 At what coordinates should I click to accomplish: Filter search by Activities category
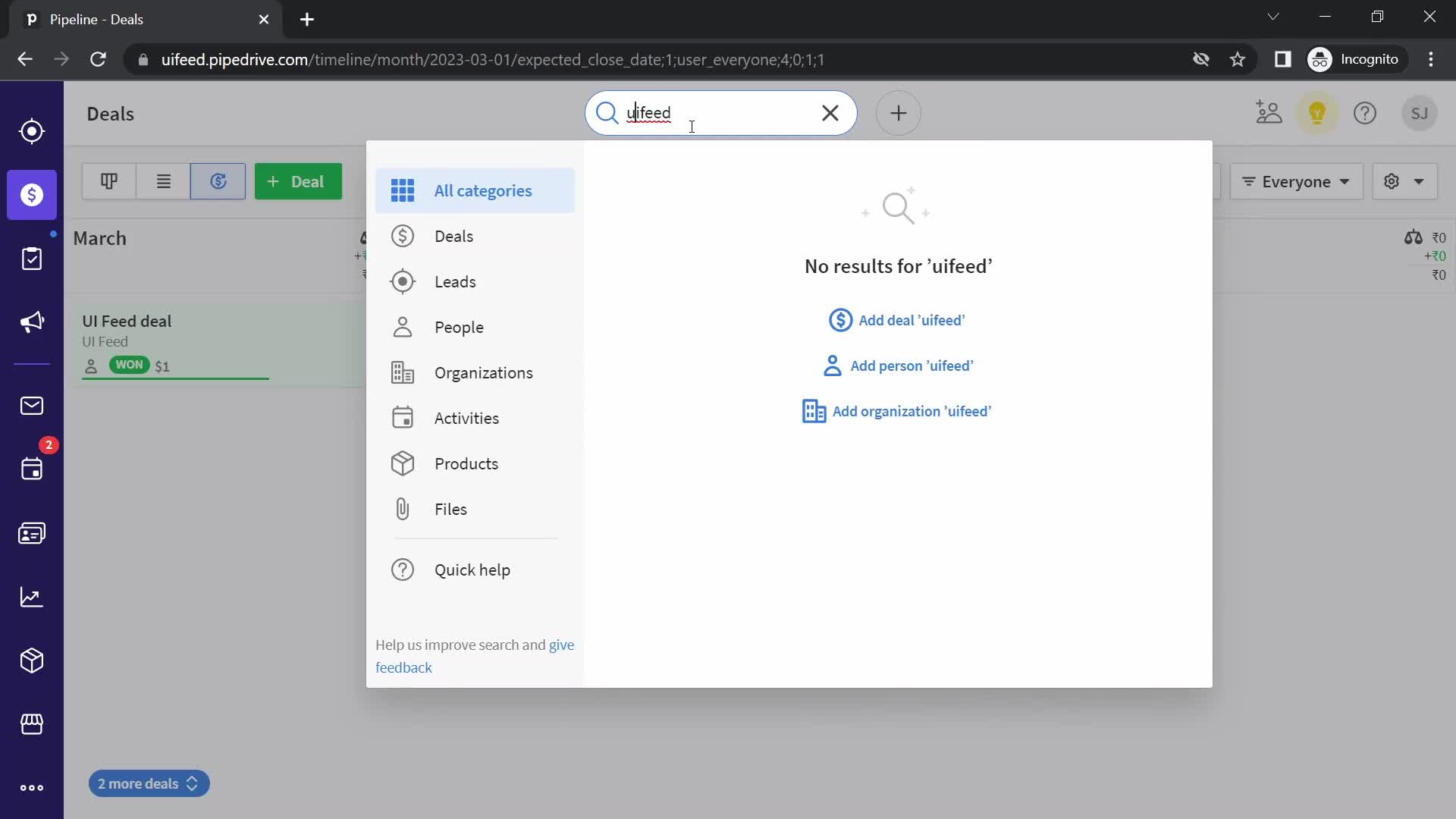pyautogui.click(x=475, y=418)
